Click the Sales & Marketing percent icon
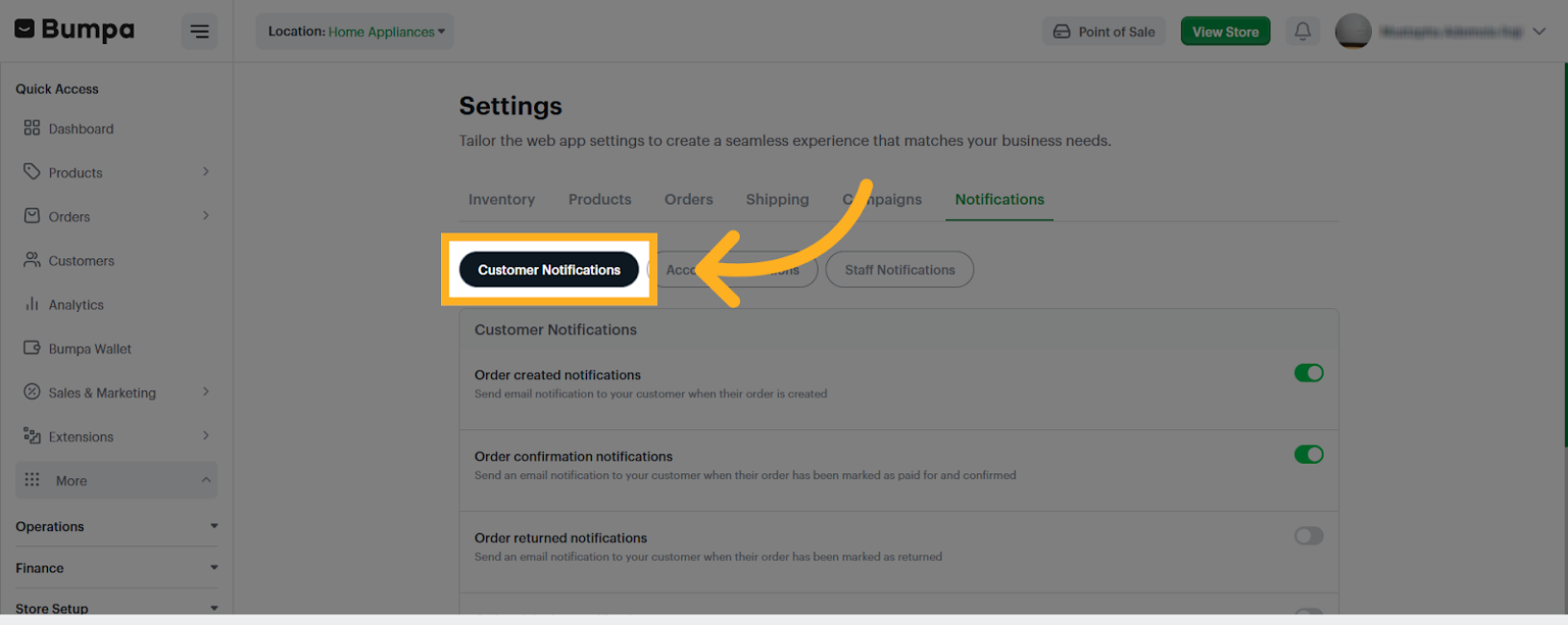The height and width of the screenshot is (625, 1568). tap(32, 392)
